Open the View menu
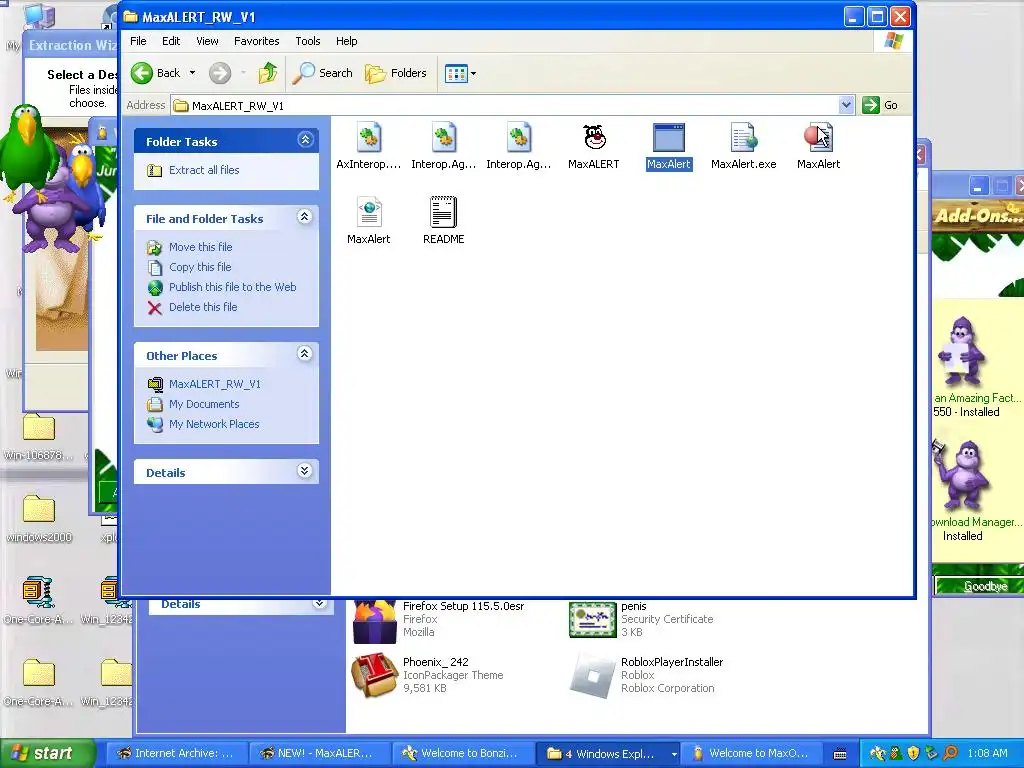 (x=207, y=41)
